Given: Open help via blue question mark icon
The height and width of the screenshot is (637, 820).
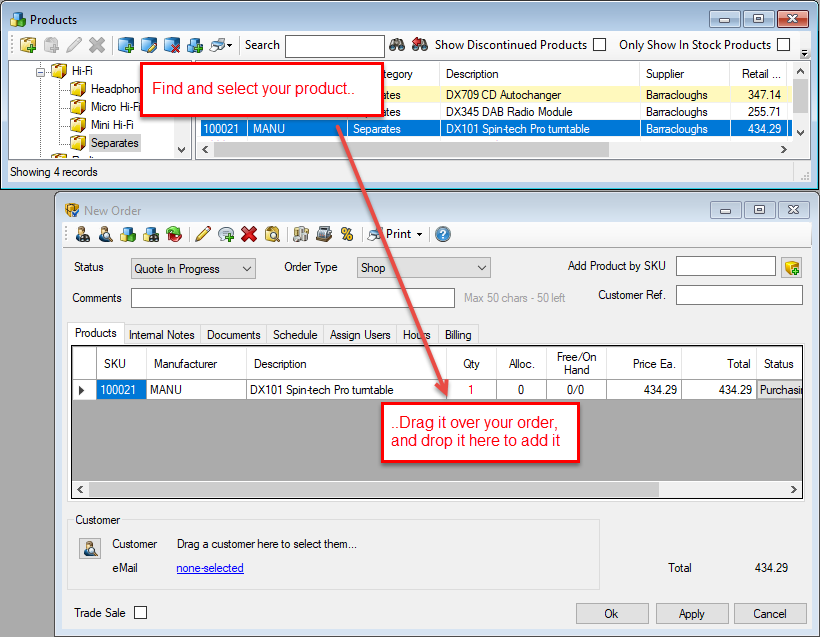Looking at the screenshot, I should coord(443,234).
